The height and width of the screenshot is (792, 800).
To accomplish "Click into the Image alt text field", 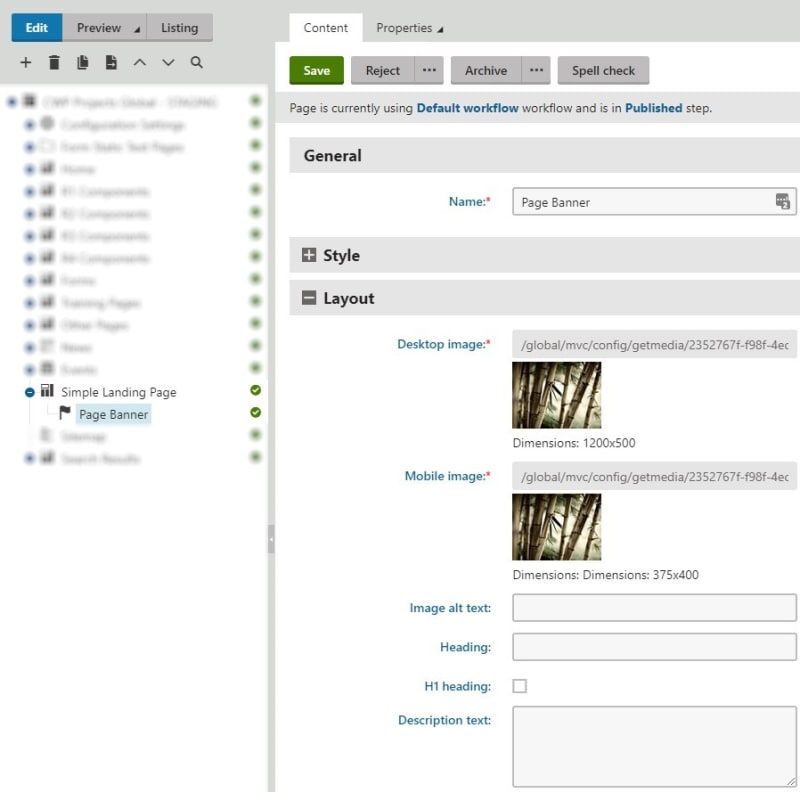I will (x=654, y=608).
